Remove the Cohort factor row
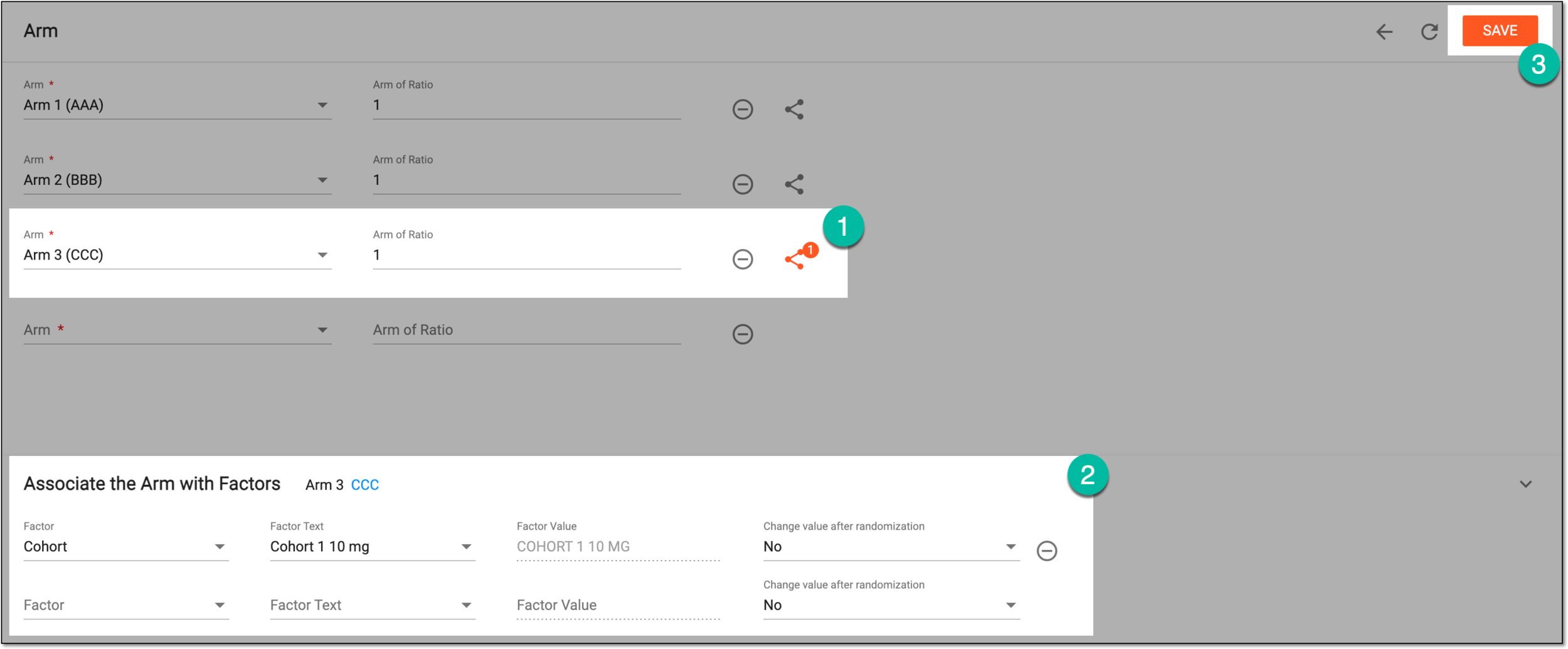The height and width of the screenshot is (649, 1568). [1046, 551]
